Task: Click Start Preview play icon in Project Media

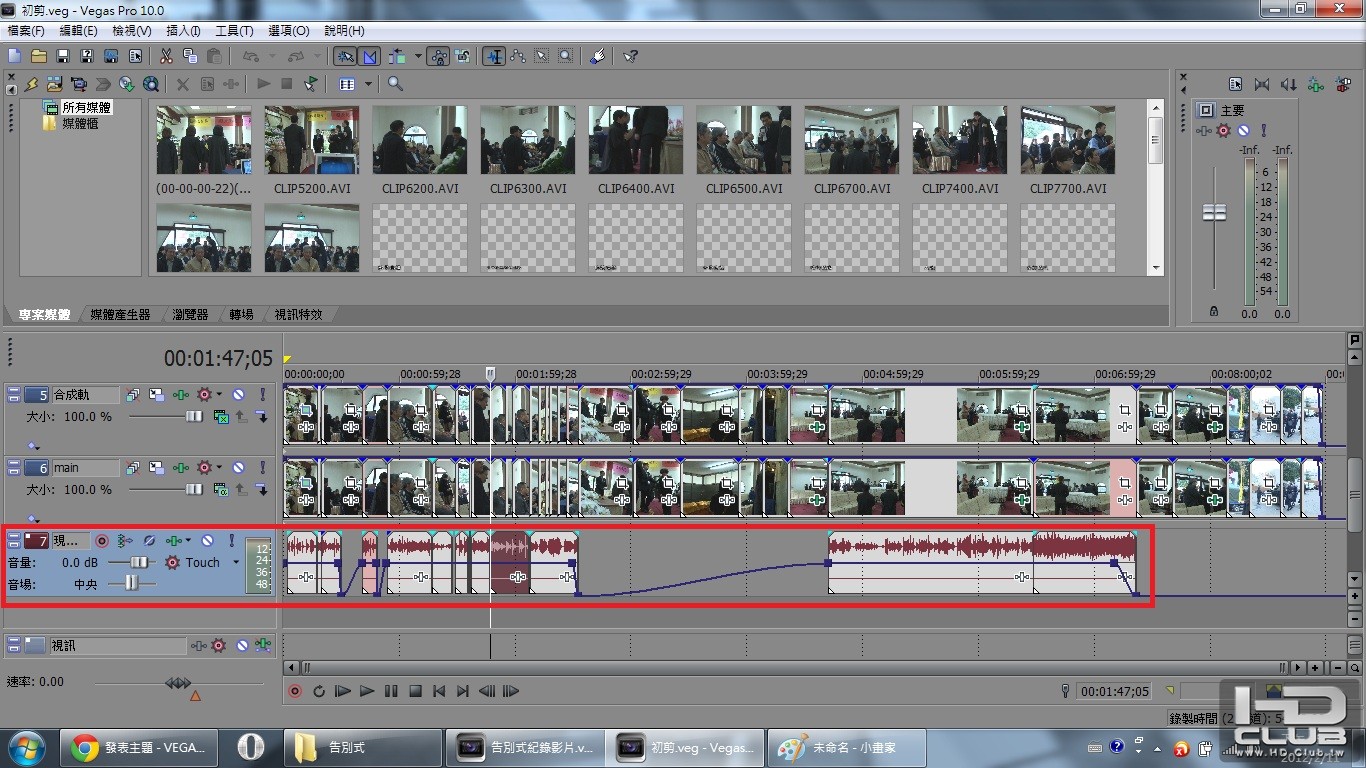Action: 263,84
